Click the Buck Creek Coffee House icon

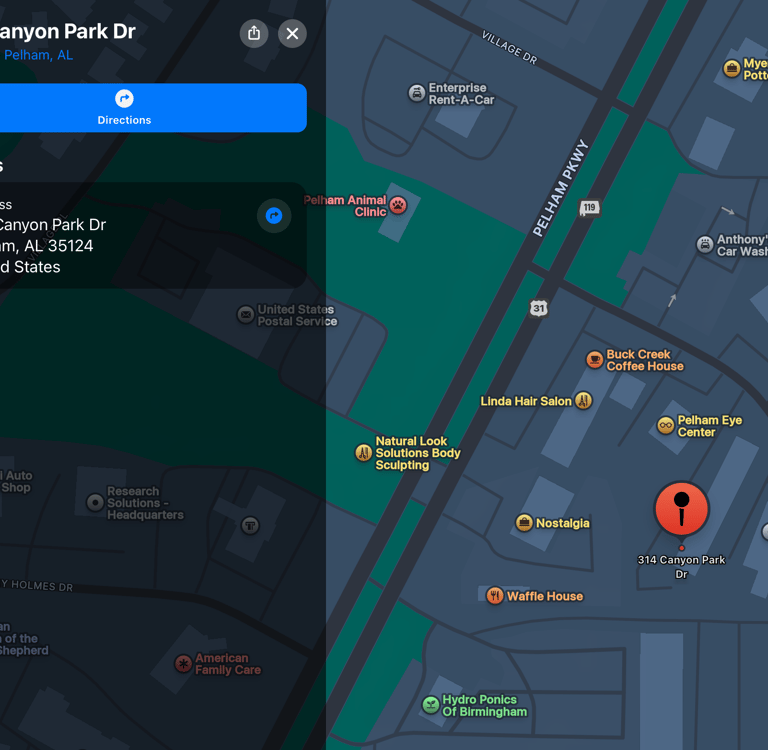pos(595,360)
